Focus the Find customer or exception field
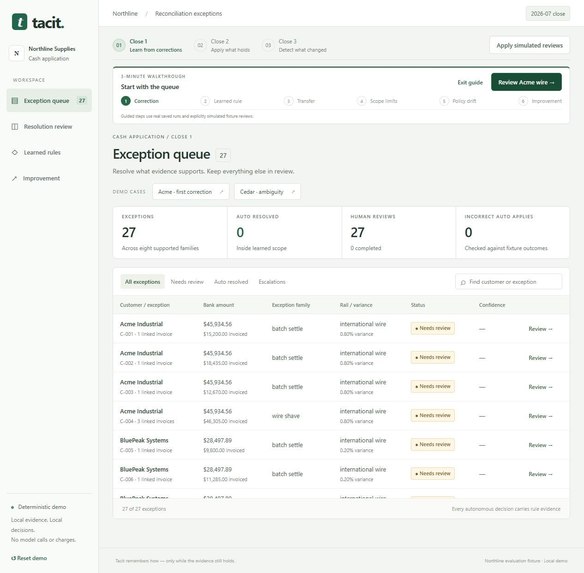This screenshot has height=573, width=584. click(508, 282)
